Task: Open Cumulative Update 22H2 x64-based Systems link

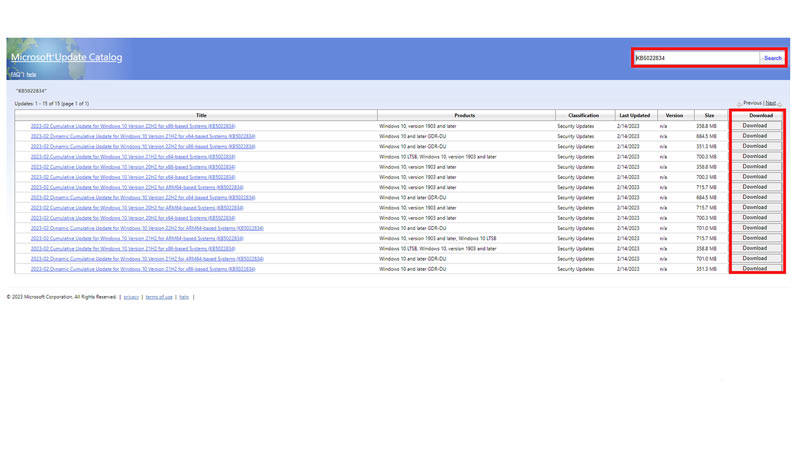Action: 133,177
